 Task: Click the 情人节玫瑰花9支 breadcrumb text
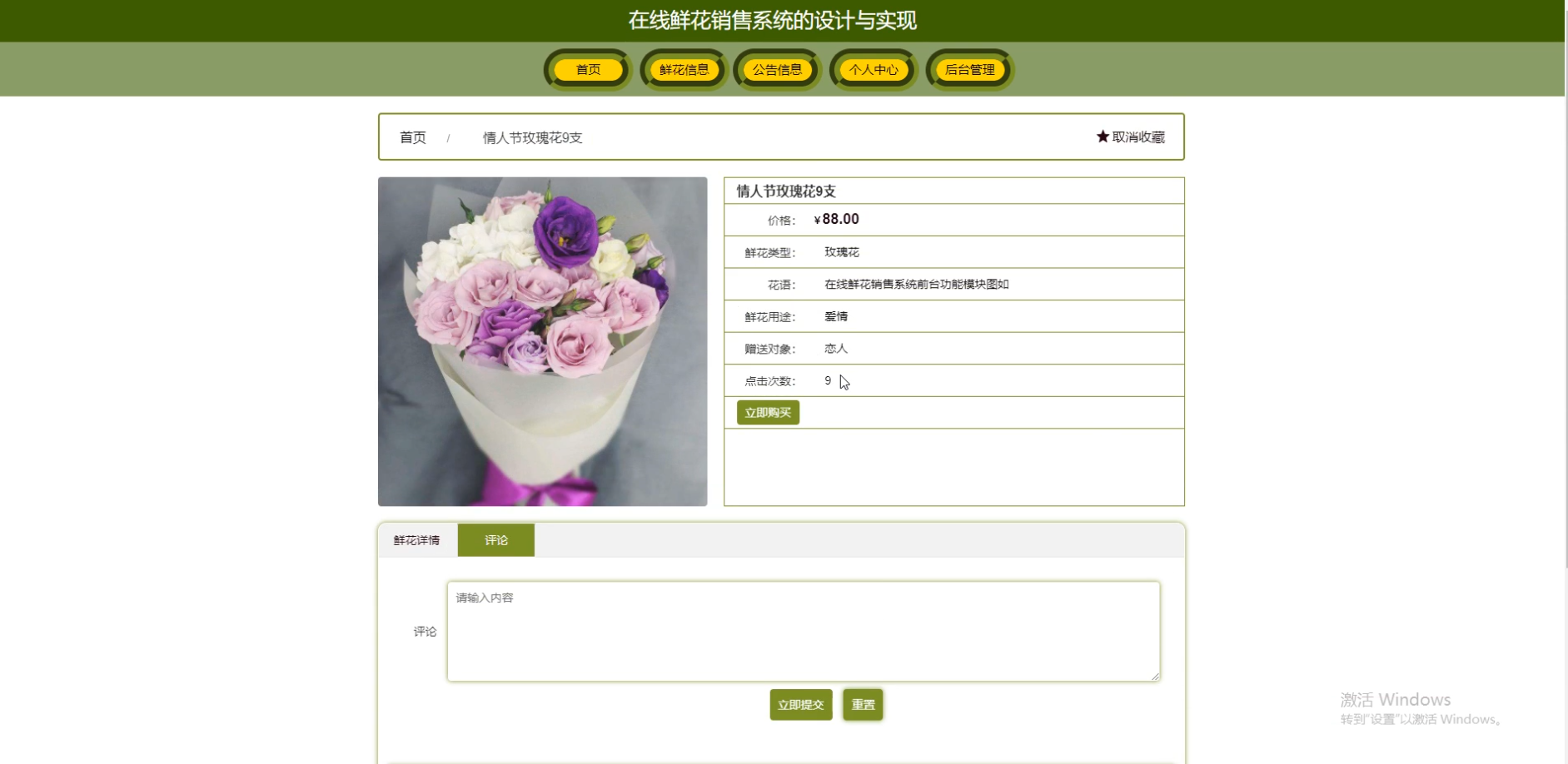[x=533, y=137]
